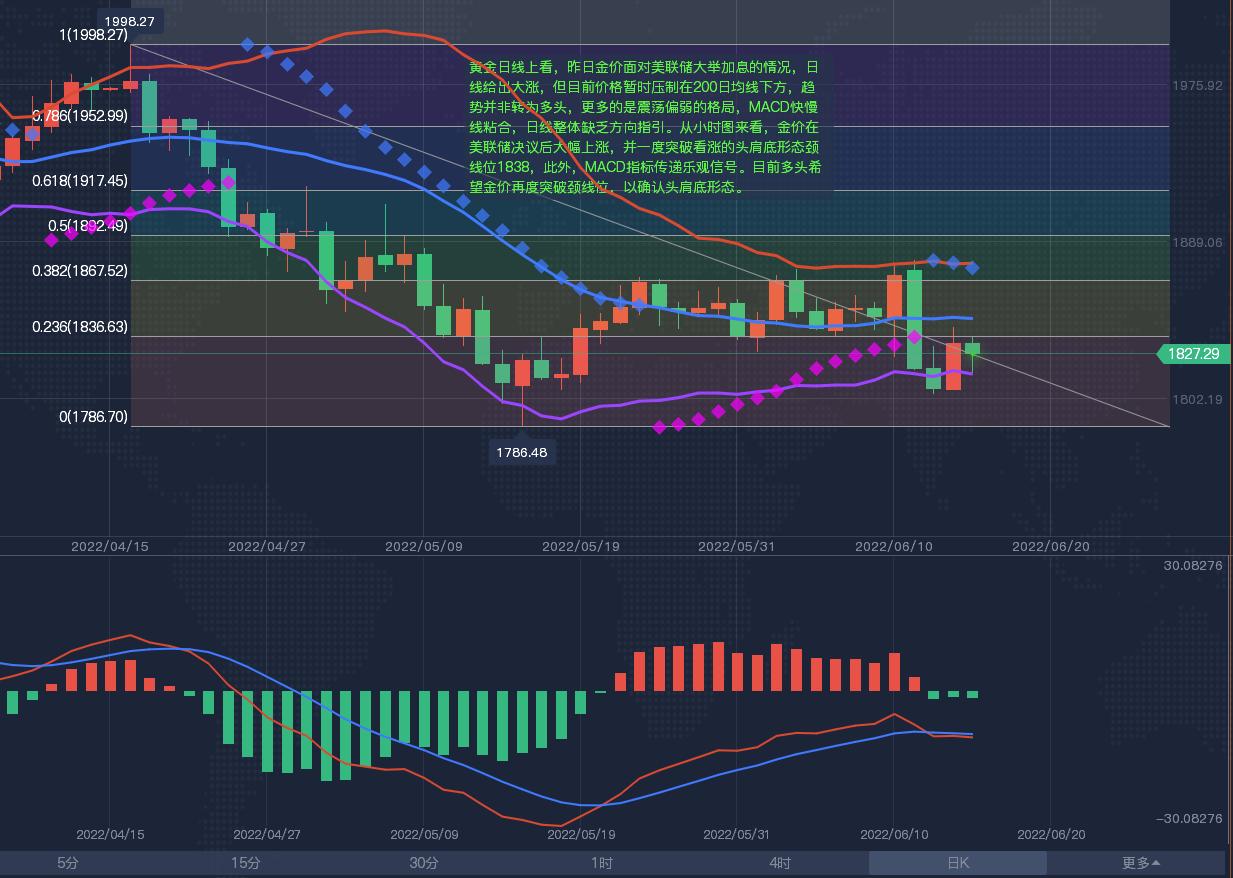Switch to the 15分 timeframe tab

pos(246,863)
